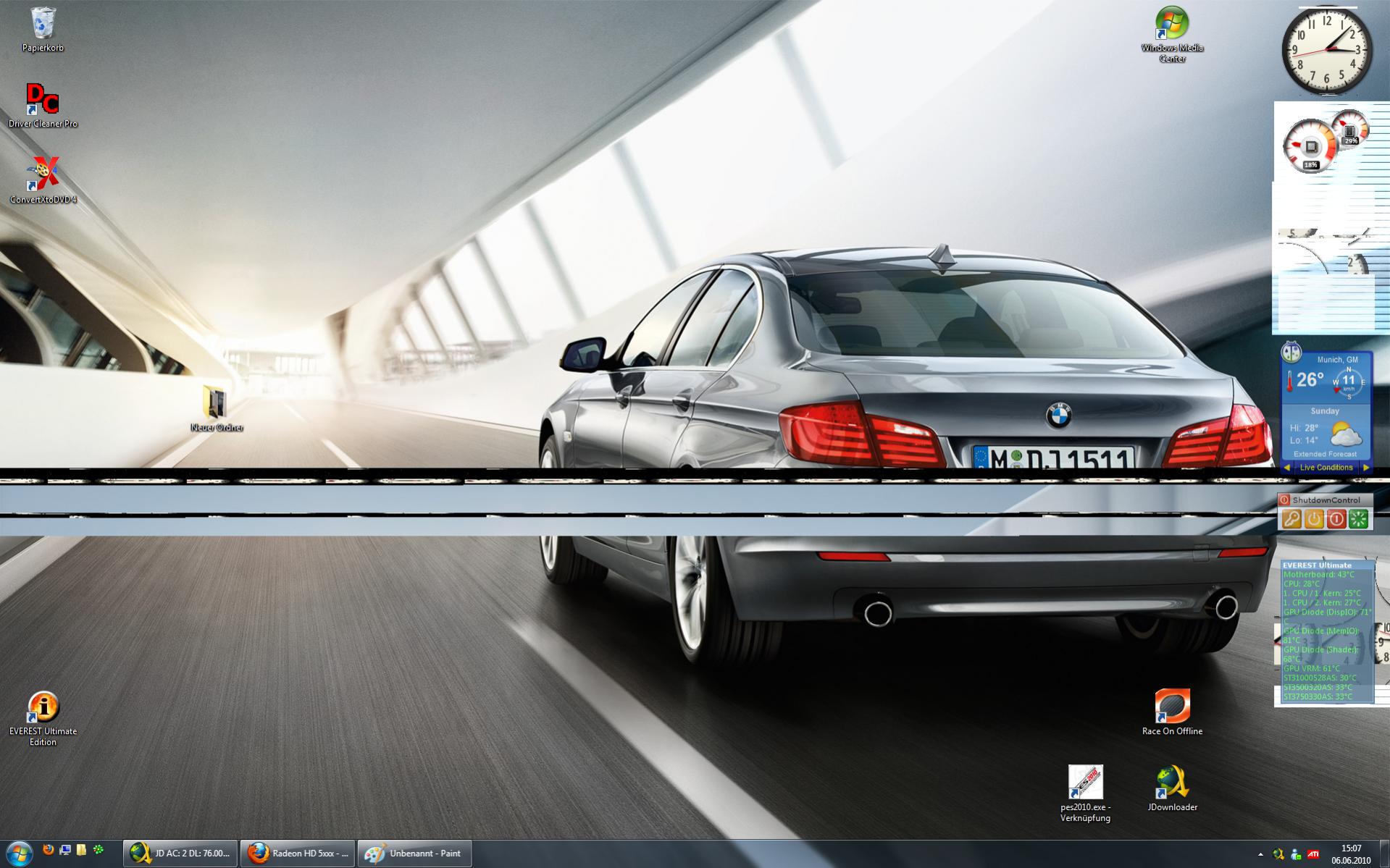1390x868 pixels.
Task: Click wind compass showing 11 km/h
Action: point(1348,382)
